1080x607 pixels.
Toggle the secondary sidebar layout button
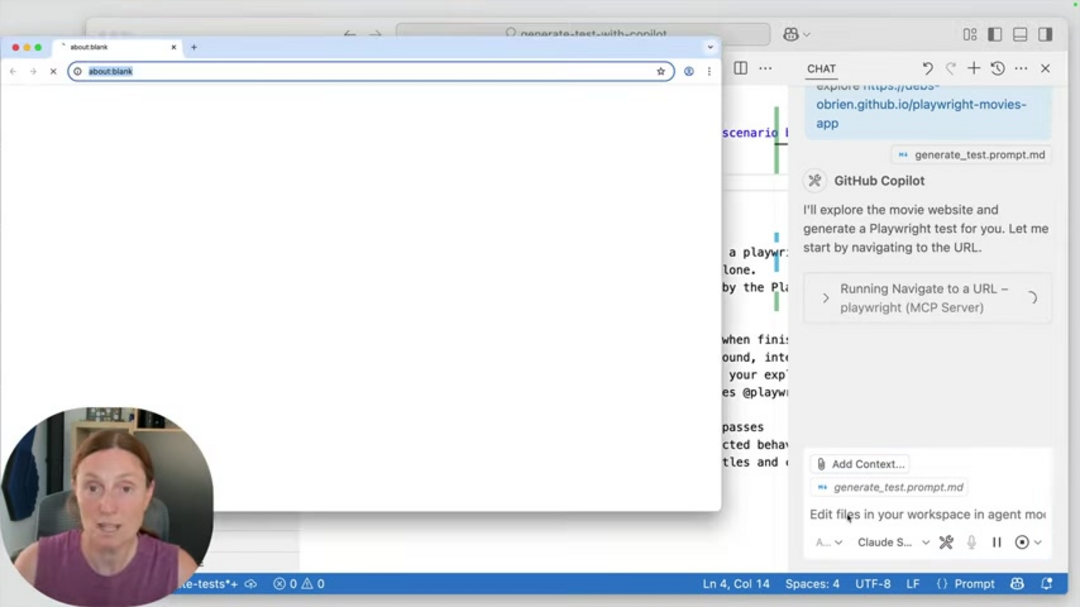(x=1045, y=34)
